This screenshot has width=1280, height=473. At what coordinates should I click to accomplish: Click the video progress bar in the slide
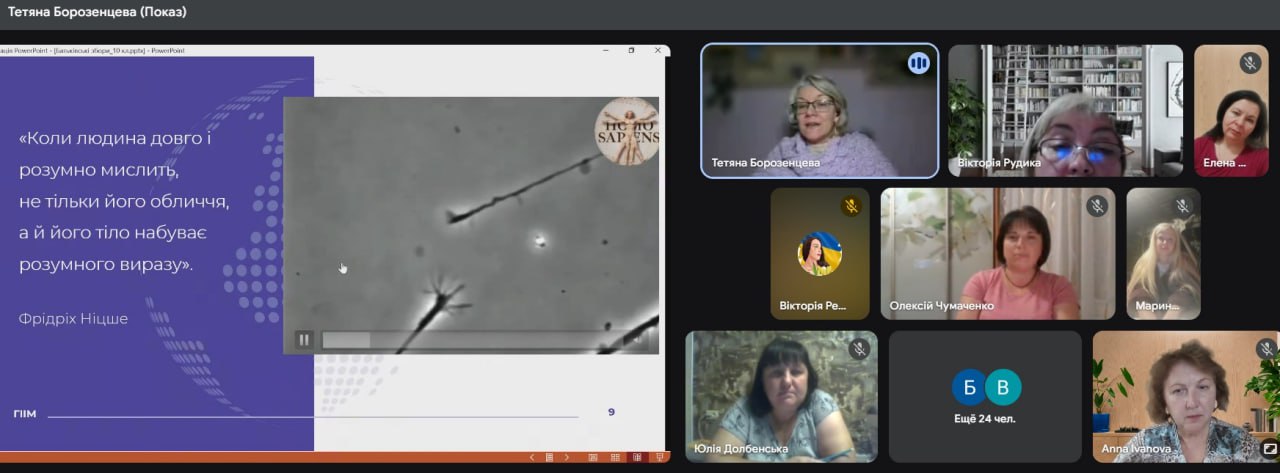point(470,340)
